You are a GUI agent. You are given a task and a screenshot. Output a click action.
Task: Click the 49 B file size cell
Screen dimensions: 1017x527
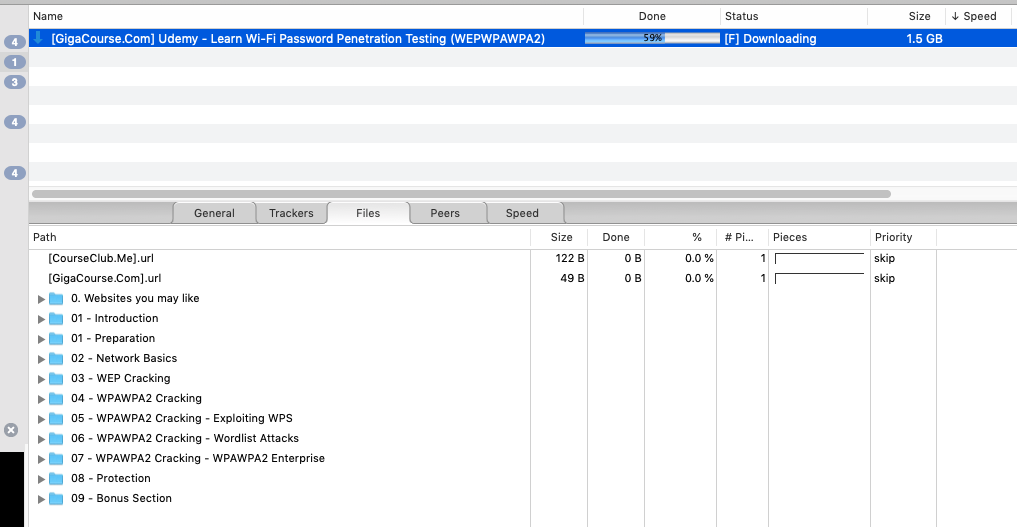point(572,278)
